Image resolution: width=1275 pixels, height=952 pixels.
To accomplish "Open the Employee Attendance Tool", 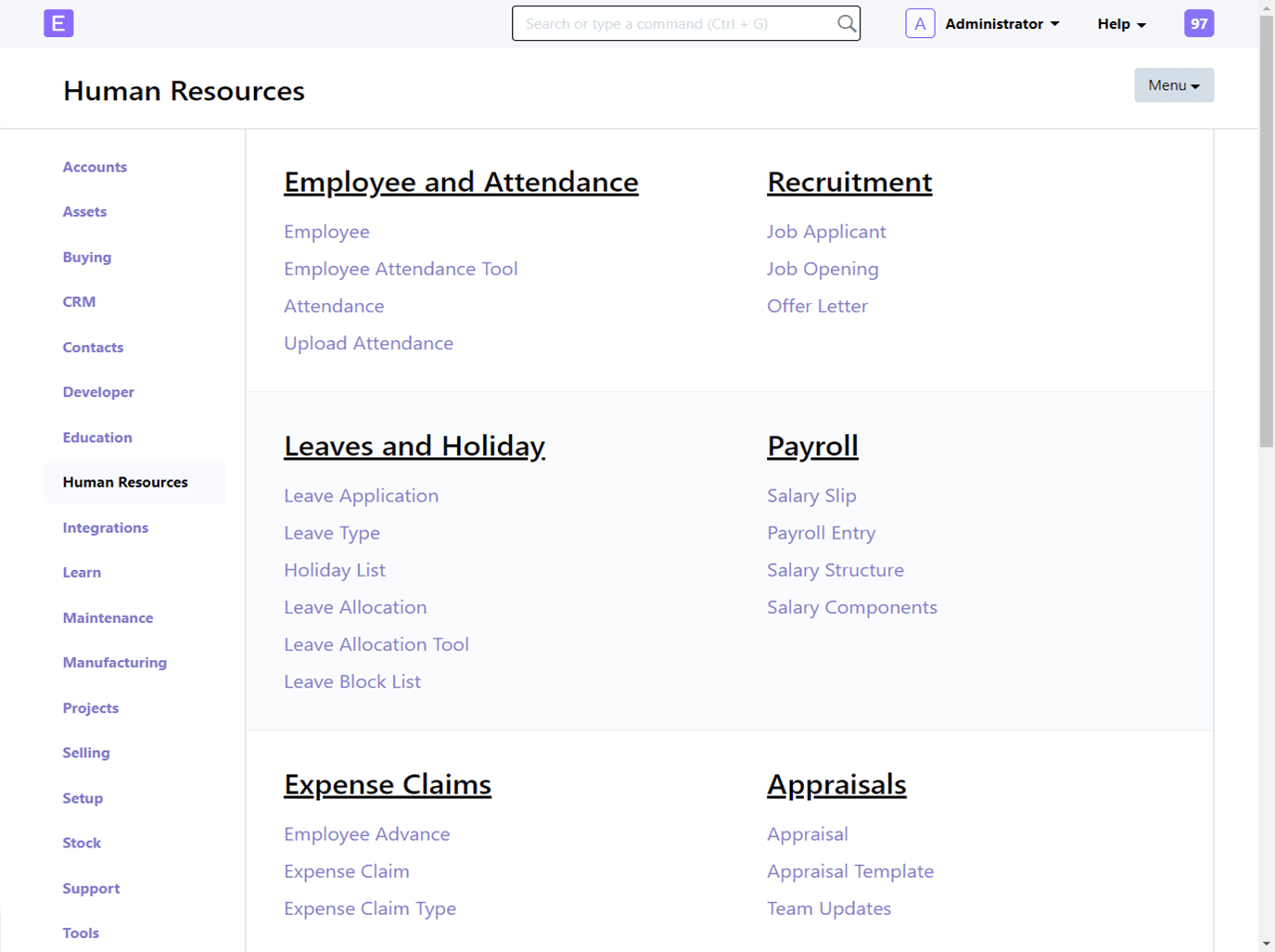I will (401, 269).
